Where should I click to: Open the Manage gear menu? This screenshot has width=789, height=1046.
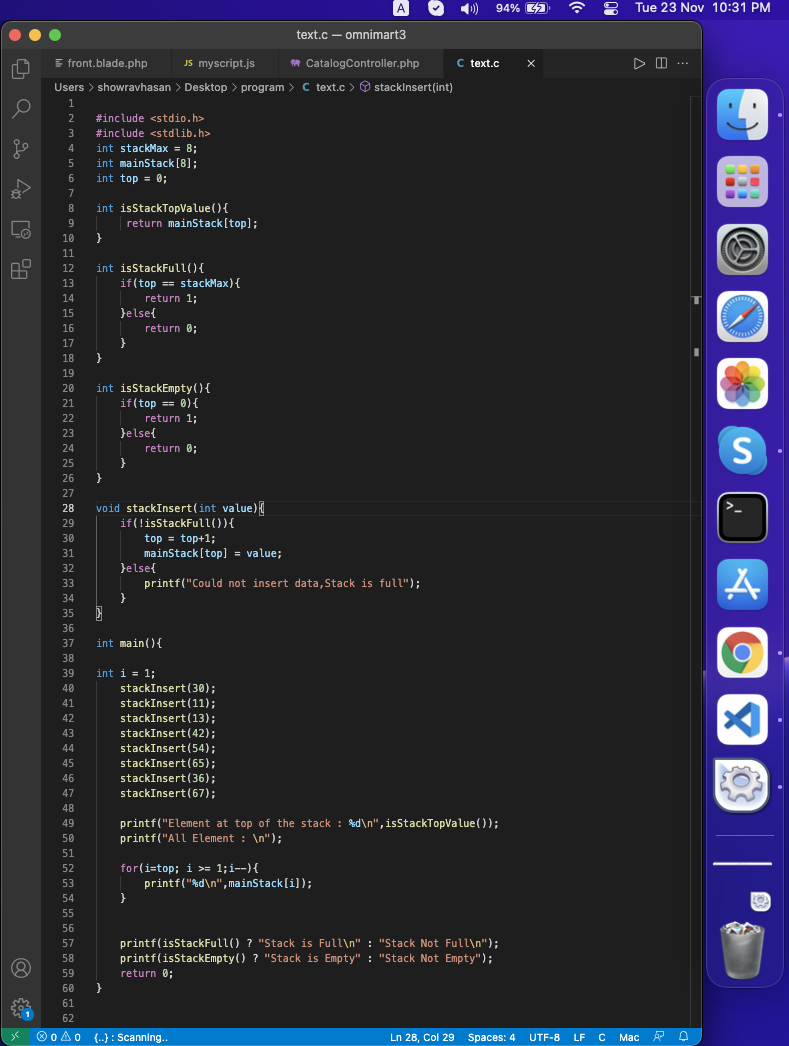[x=21, y=1007]
